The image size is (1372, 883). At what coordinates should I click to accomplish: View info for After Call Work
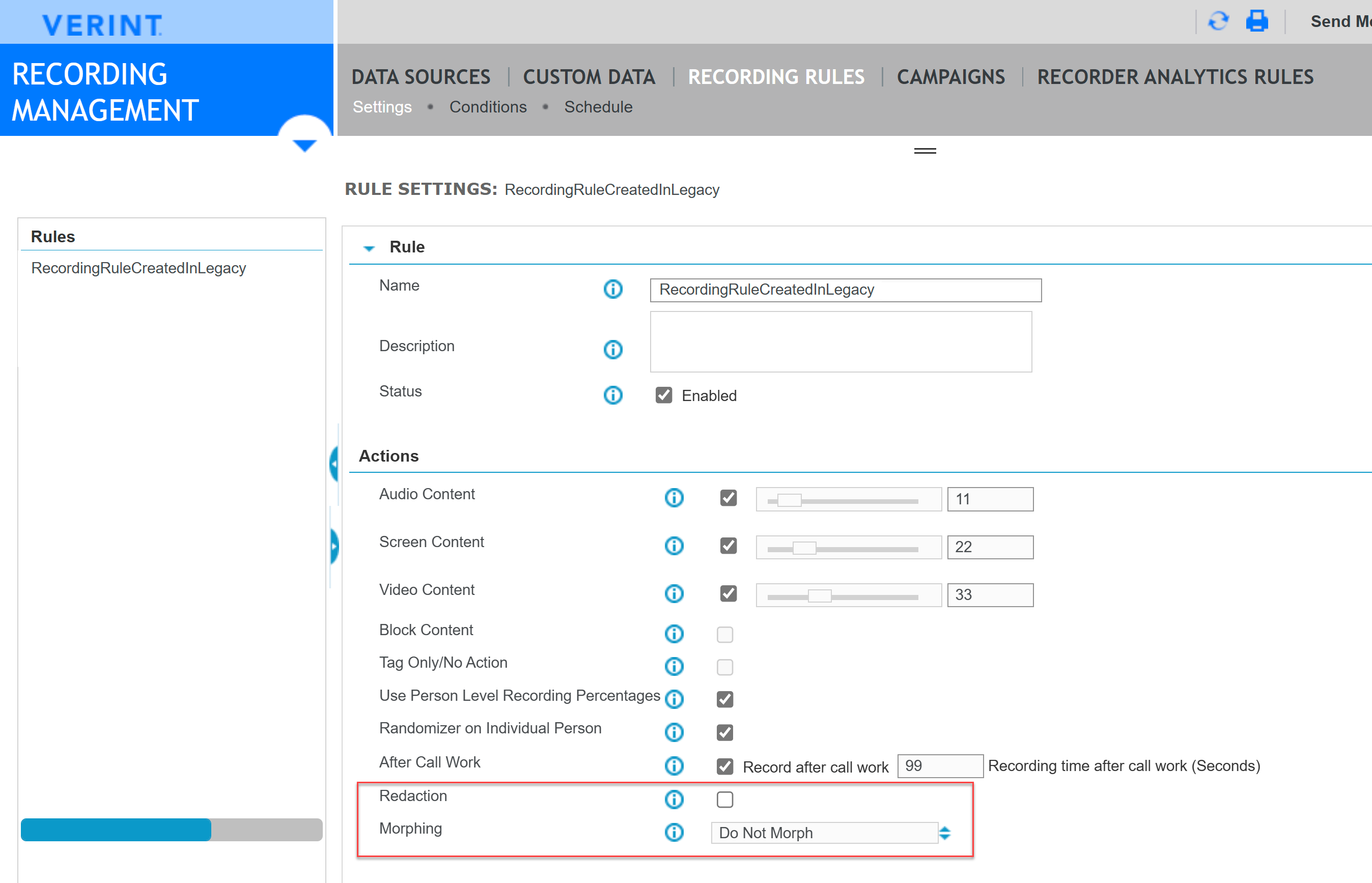[674, 765]
